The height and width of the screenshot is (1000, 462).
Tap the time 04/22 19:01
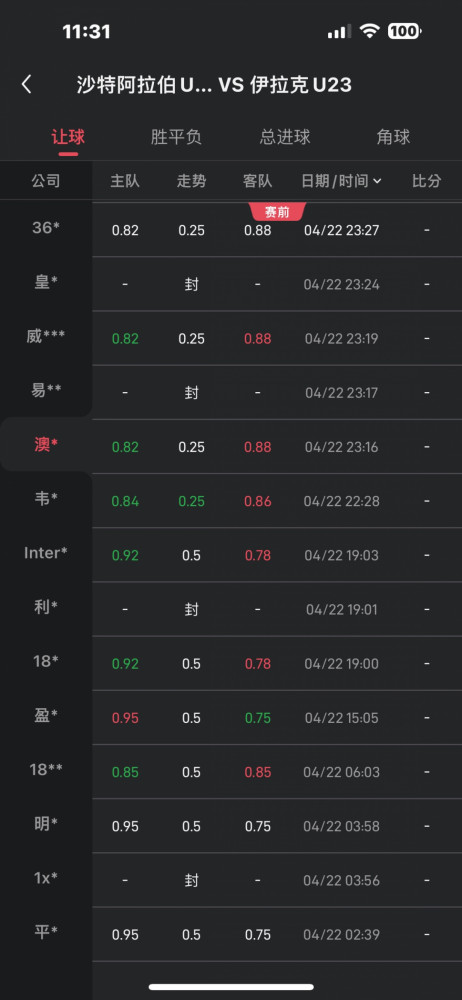(x=341, y=610)
